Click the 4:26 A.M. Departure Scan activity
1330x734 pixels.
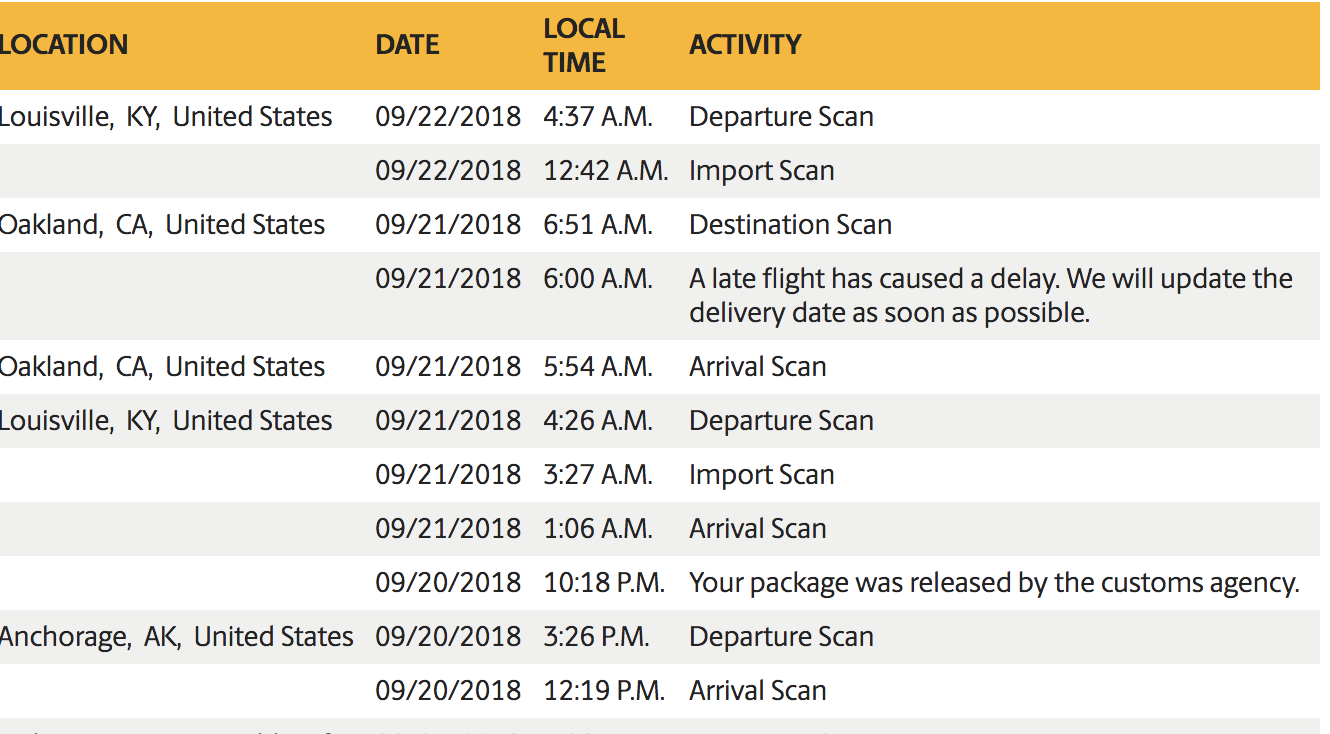(781, 421)
